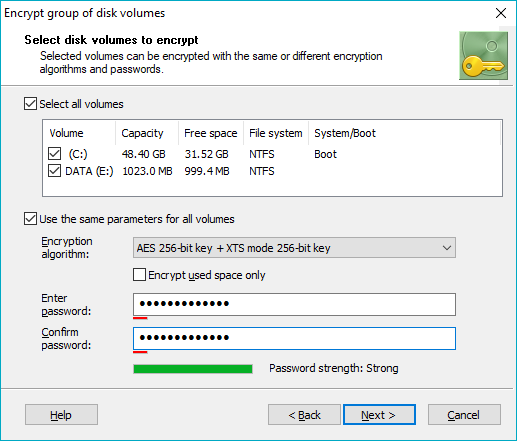Toggle Use the same parameters for all volumes
This screenshot has width=517, height=441.
click(x=30, y=219)
